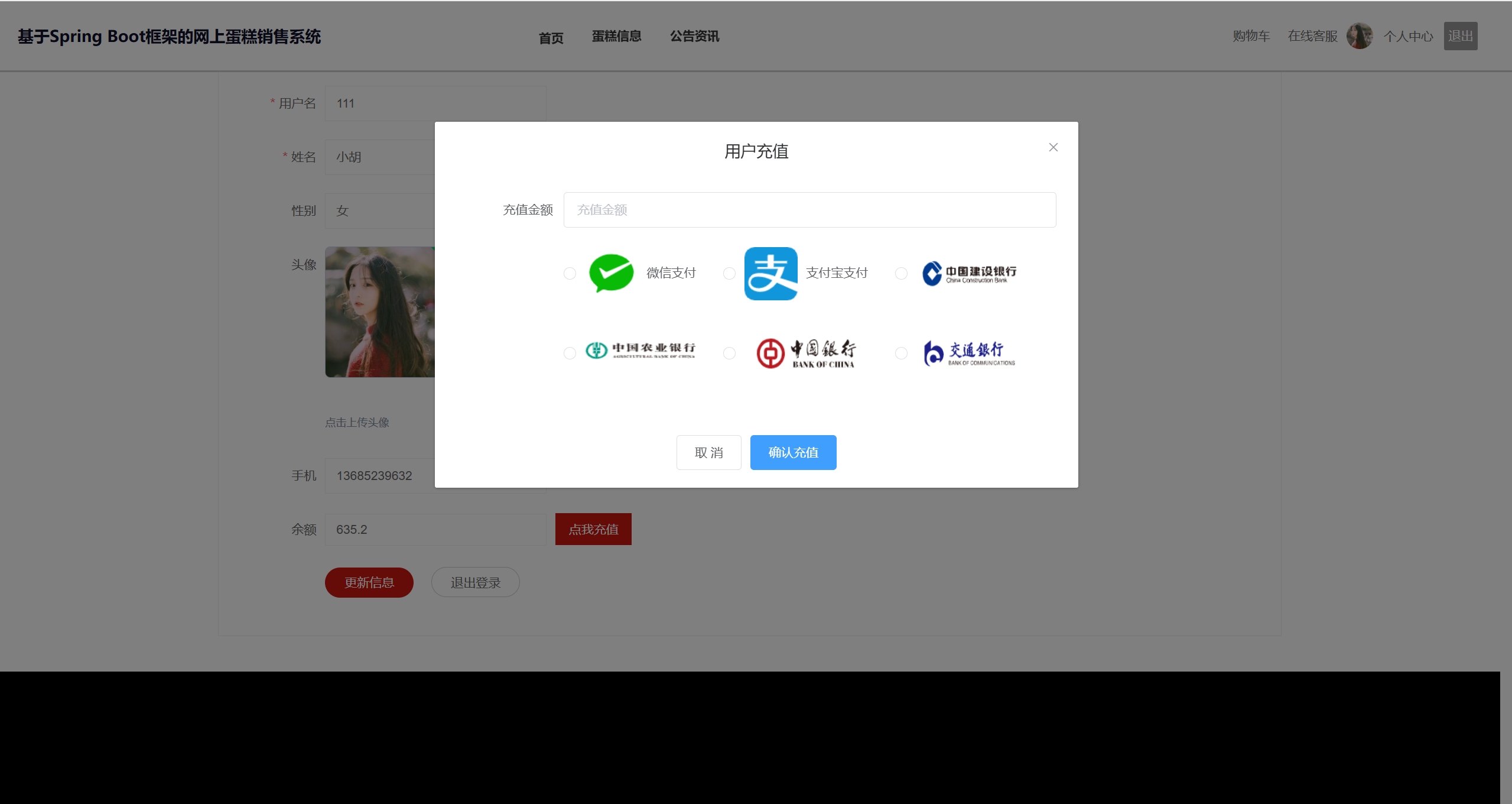Click the WeChat Pay green logo
Image resolution: width=1512 pixels, height=804 pixels.
click(x=611, y=273)
